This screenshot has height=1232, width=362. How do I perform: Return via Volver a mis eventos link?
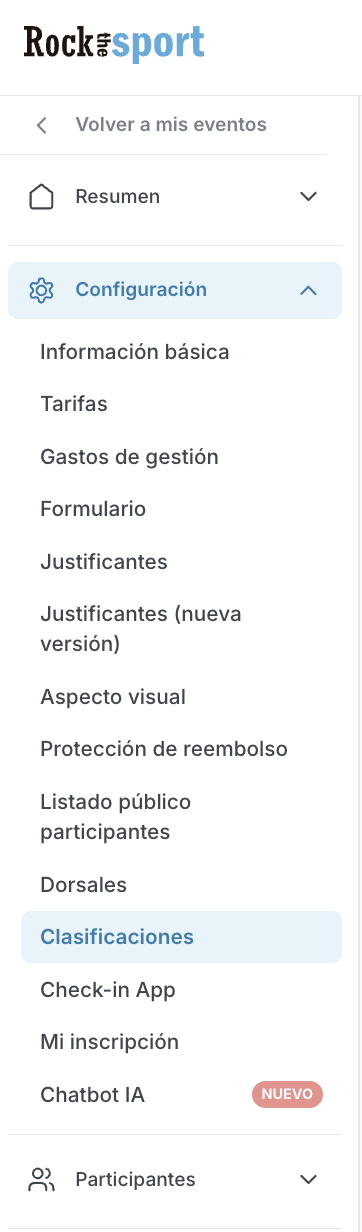point(171,125)
